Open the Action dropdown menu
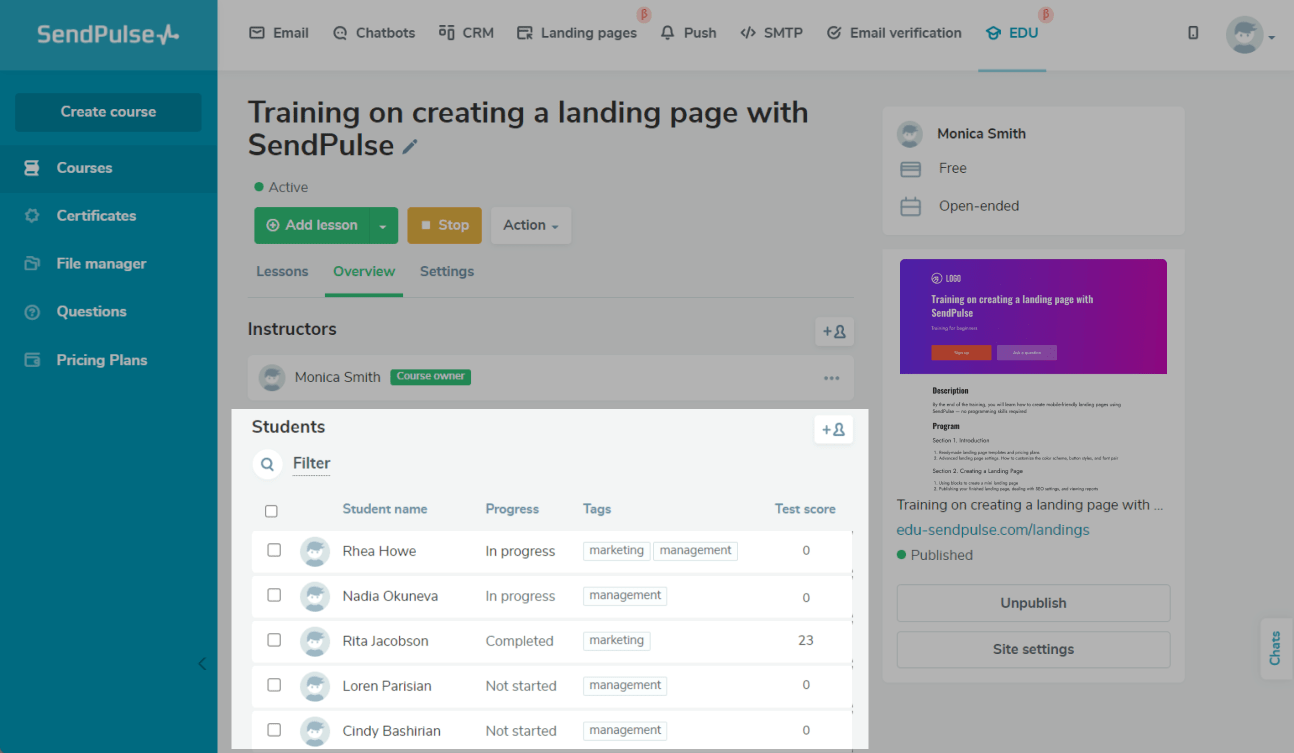 pyautogui.click(x=531, y=226)
